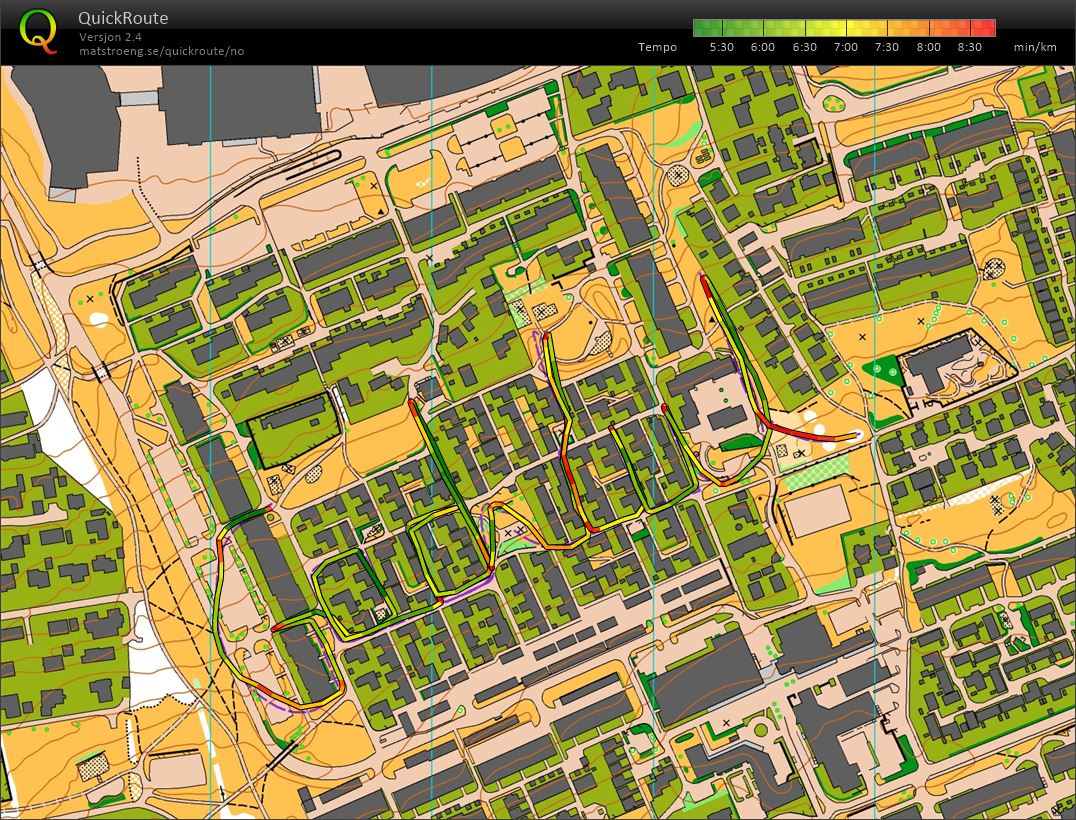Select the 7:00 tempo scale mark

(845, 47)
